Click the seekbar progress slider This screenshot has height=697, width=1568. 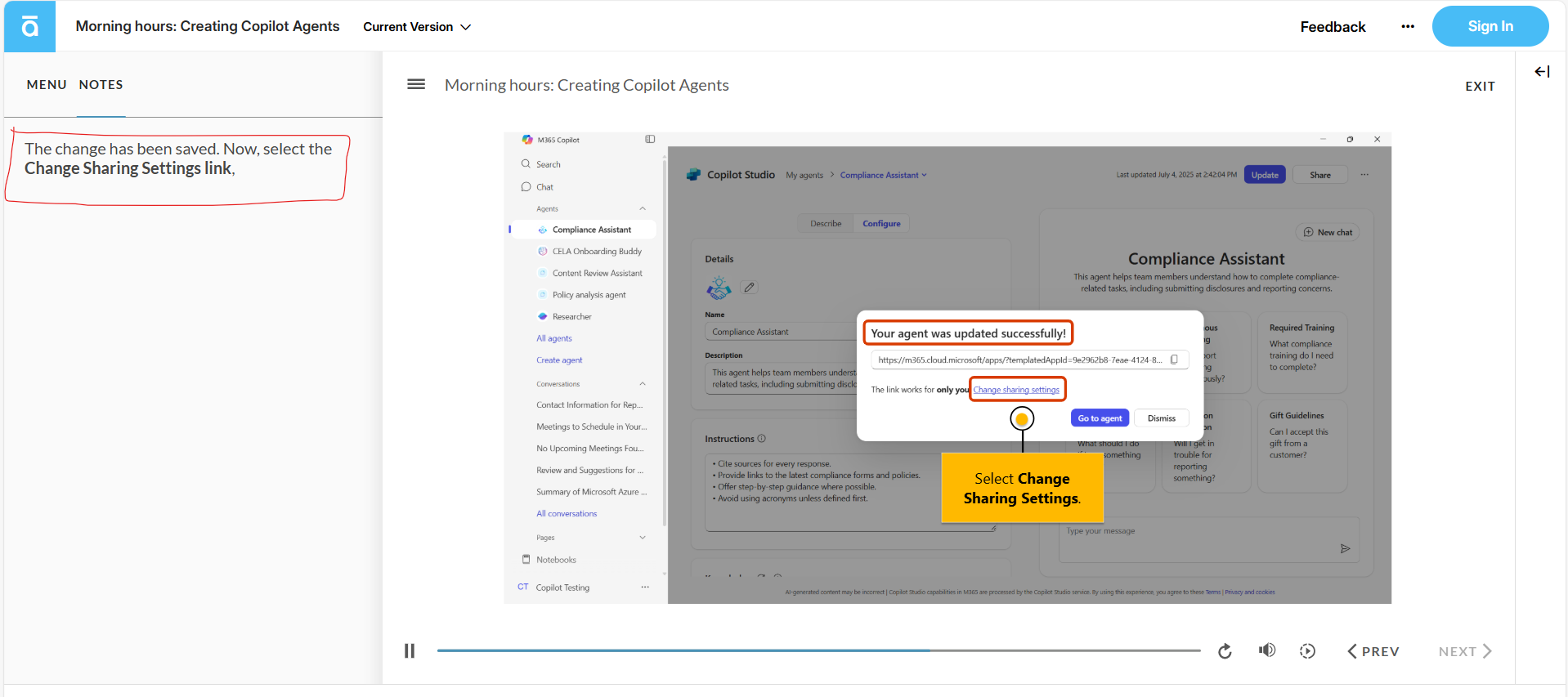tap(818, 650)
